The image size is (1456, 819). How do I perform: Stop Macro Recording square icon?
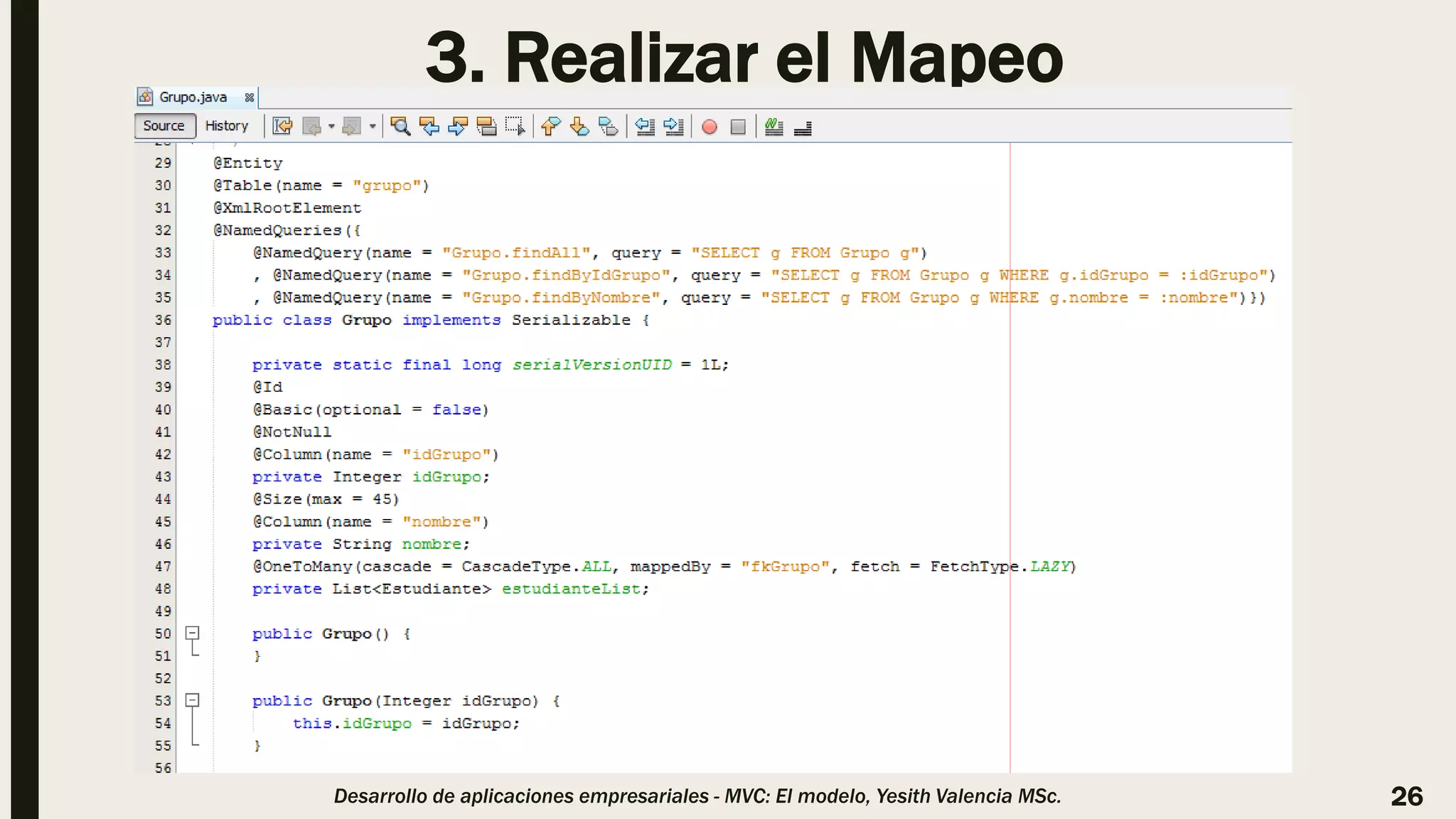[738, 127]
